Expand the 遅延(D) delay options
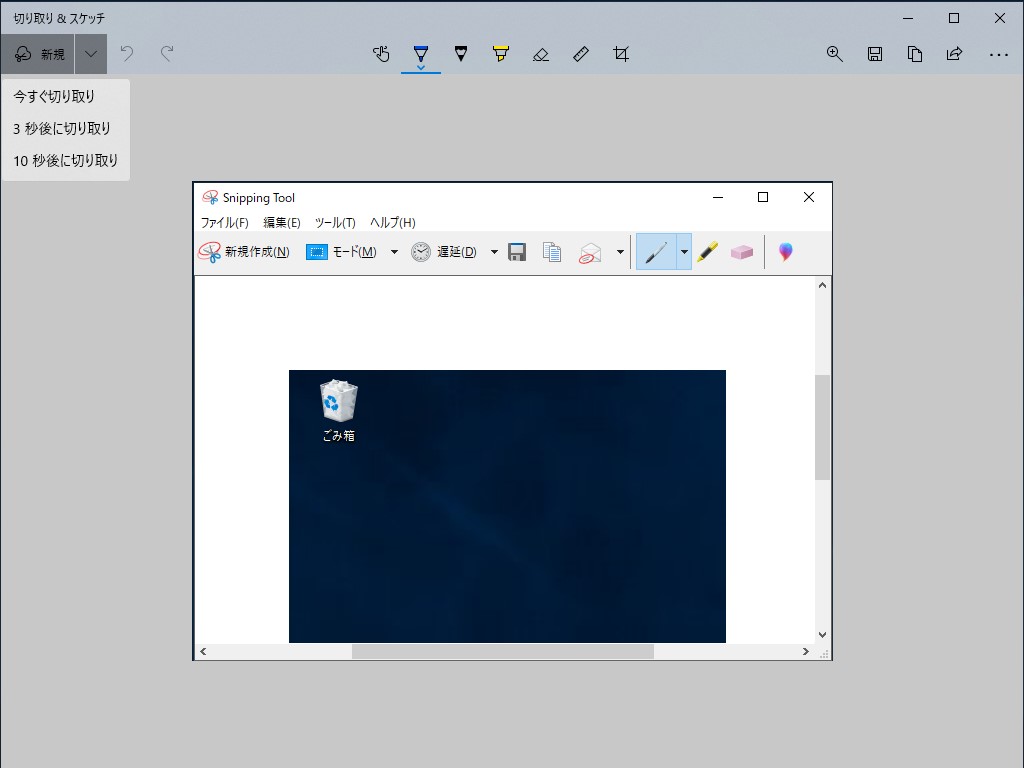Viewport: 1024px width, 768px height. click(494, 251)
